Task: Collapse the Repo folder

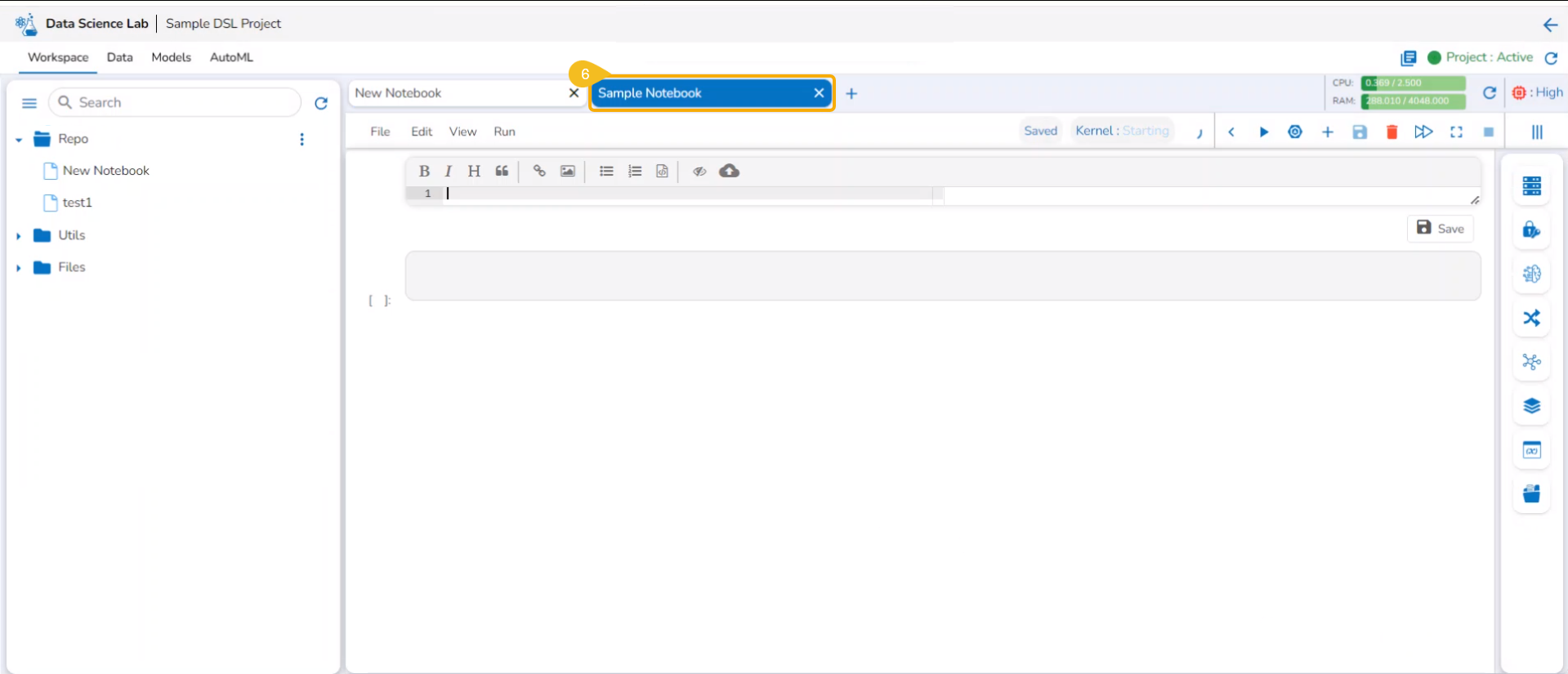Action: coord(19,140)
